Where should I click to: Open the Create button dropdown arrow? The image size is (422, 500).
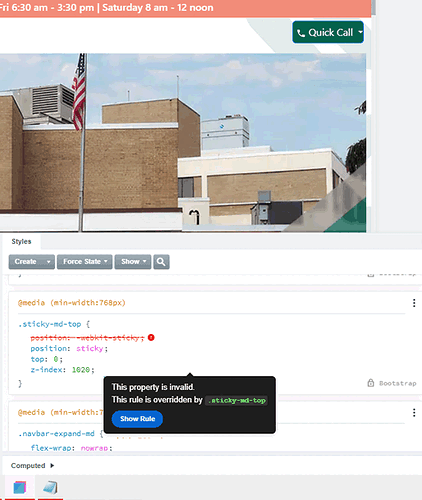point(48,262)
